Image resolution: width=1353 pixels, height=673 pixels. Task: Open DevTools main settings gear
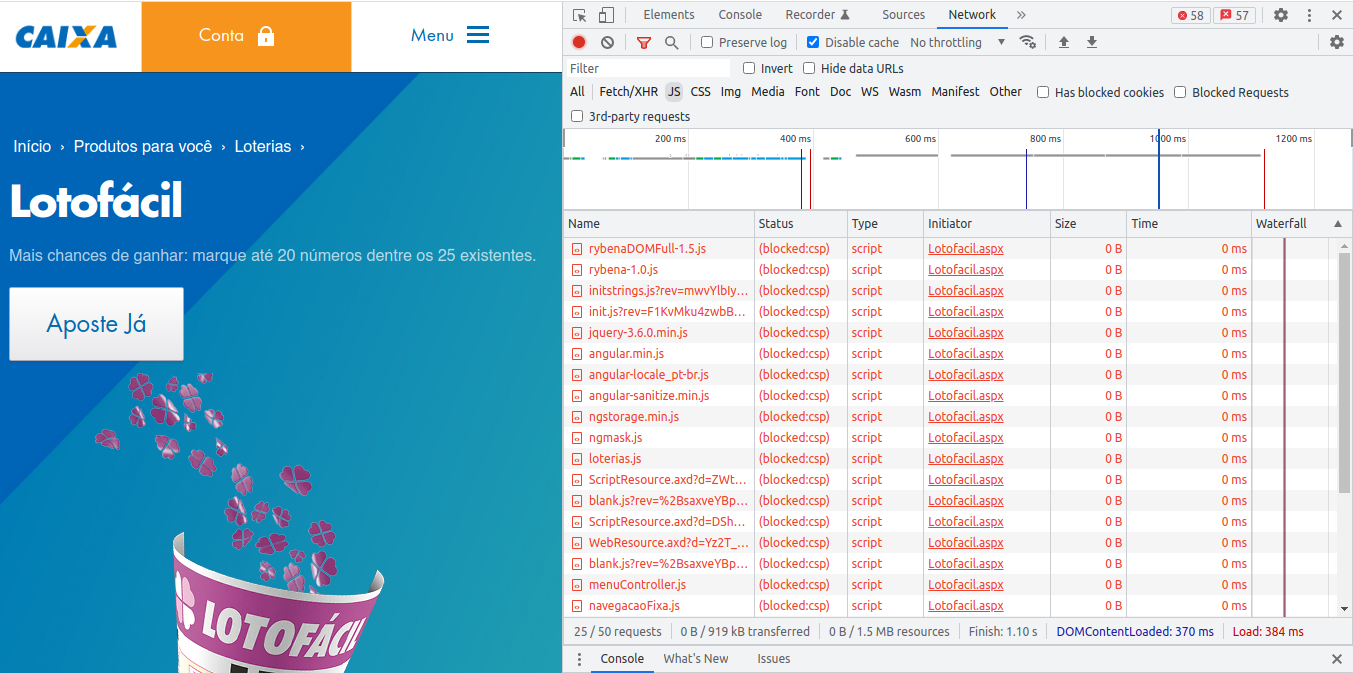1281,15
